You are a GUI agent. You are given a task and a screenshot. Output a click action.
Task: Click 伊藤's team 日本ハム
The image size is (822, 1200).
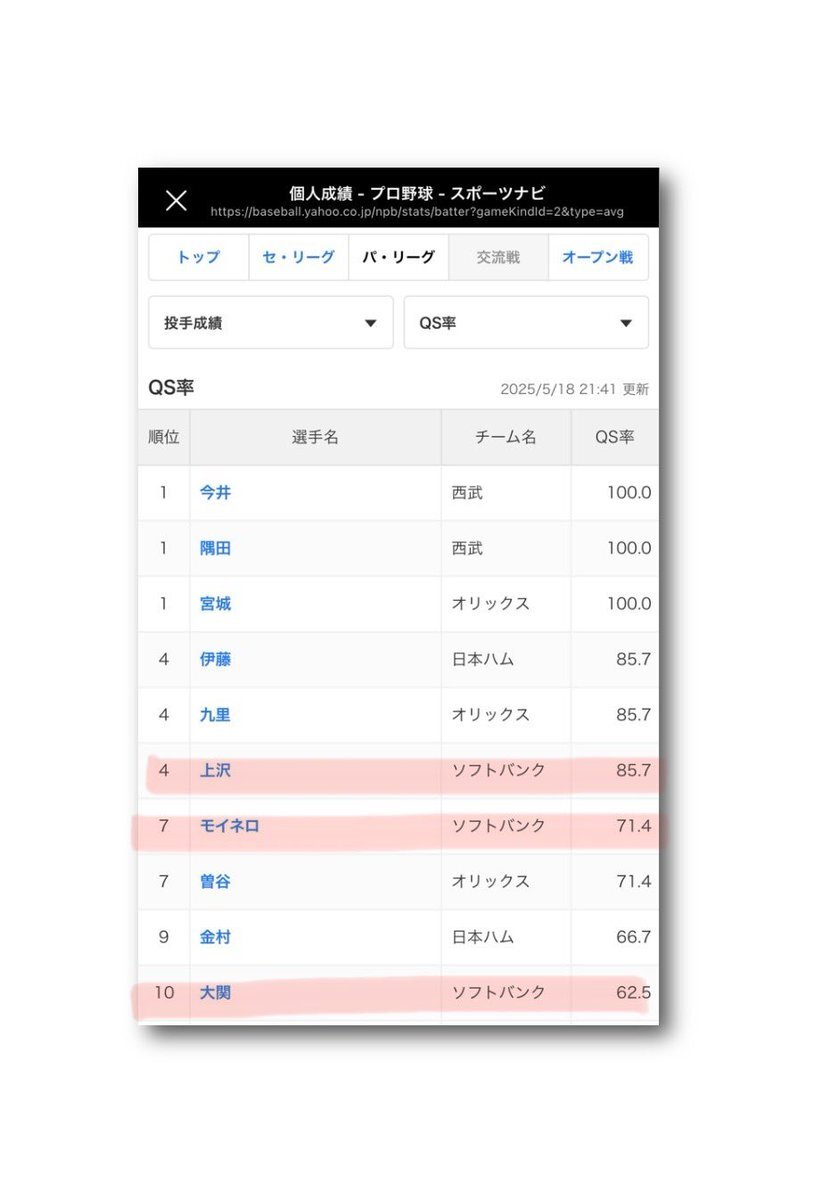coord(482,659)
